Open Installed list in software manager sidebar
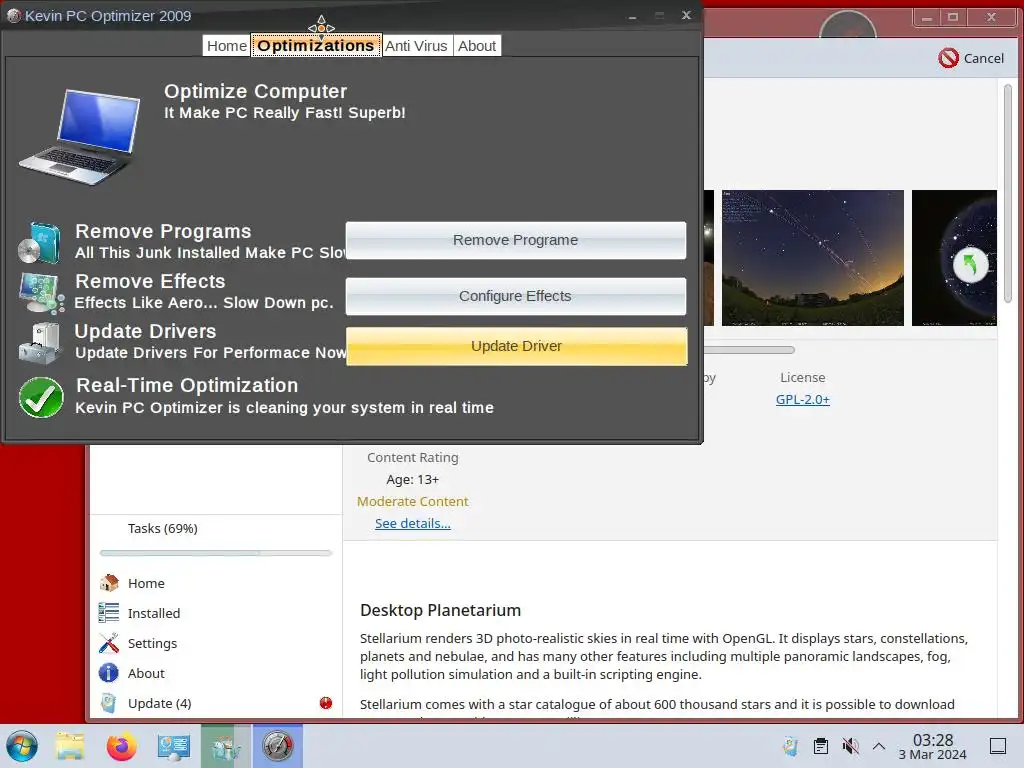The width and height of the screenshot is (1024, 768). [153, 613]
